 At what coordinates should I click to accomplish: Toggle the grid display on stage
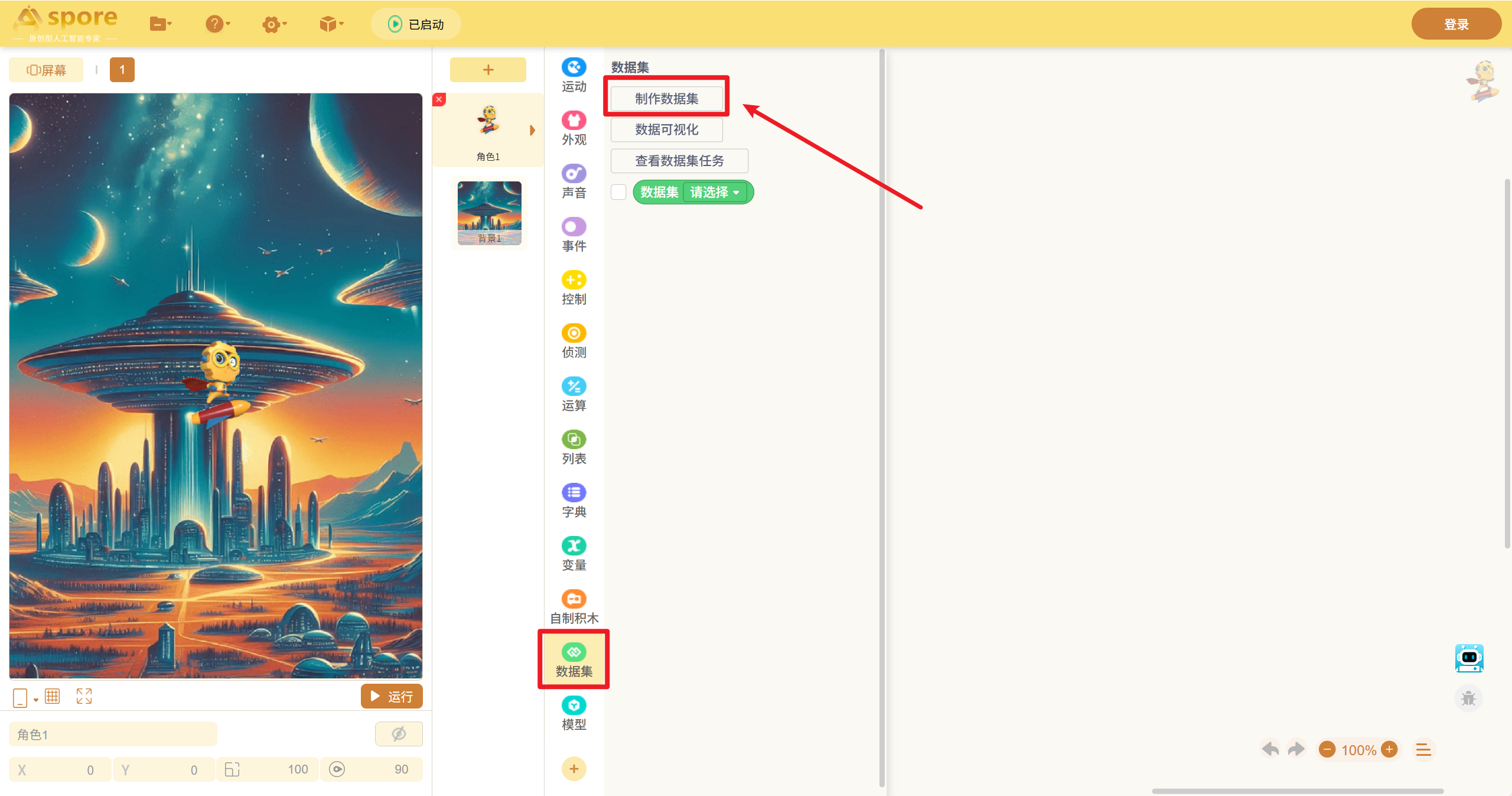(x=53, y=696)
